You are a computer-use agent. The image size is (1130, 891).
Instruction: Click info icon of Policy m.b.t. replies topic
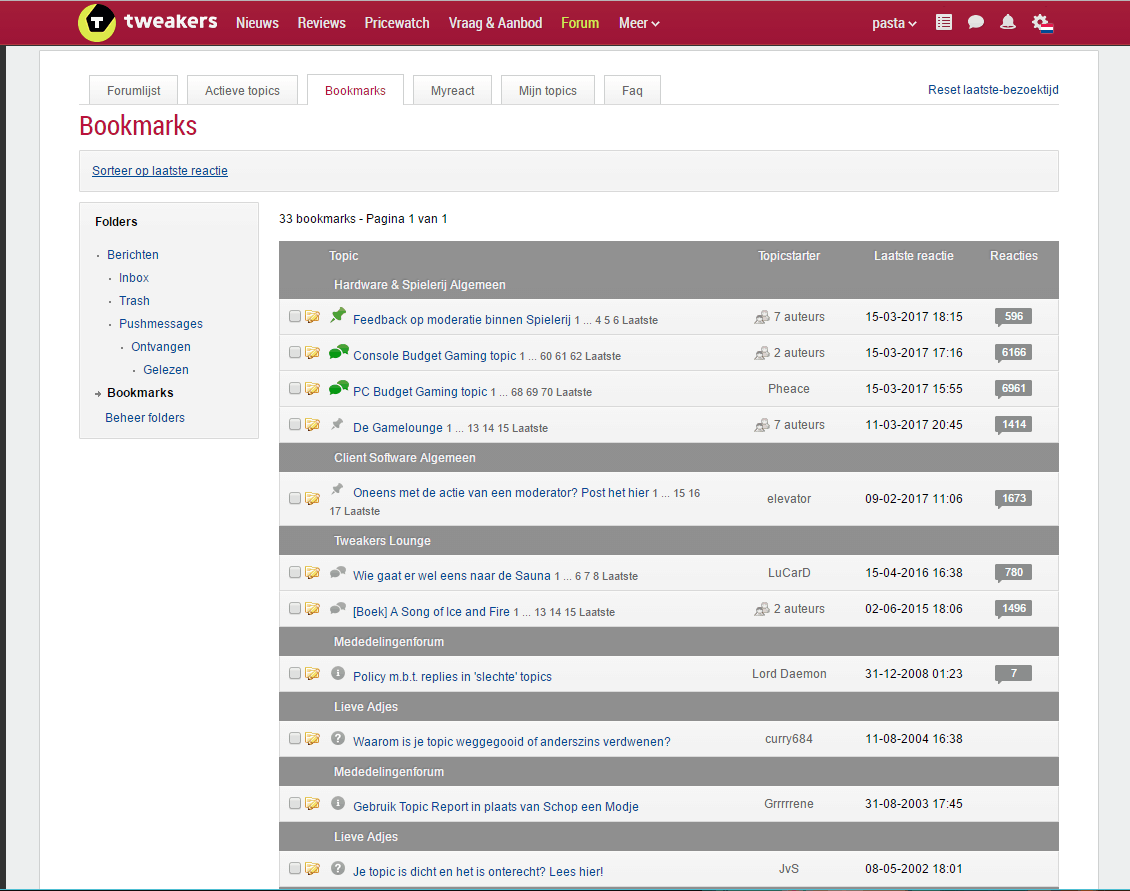(338, 673)
